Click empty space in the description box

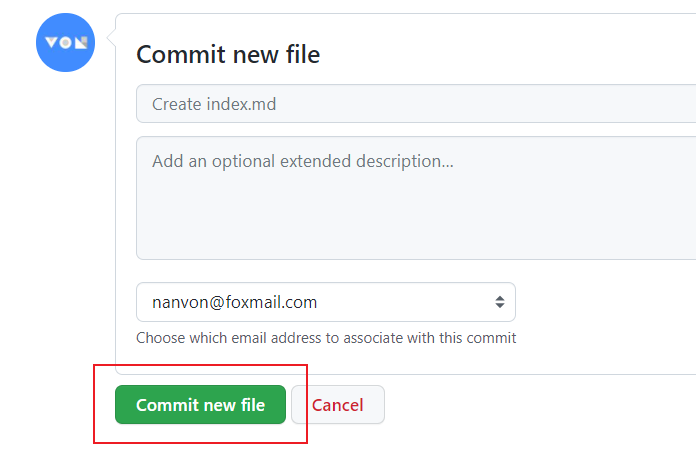click(x=416, y=218)
